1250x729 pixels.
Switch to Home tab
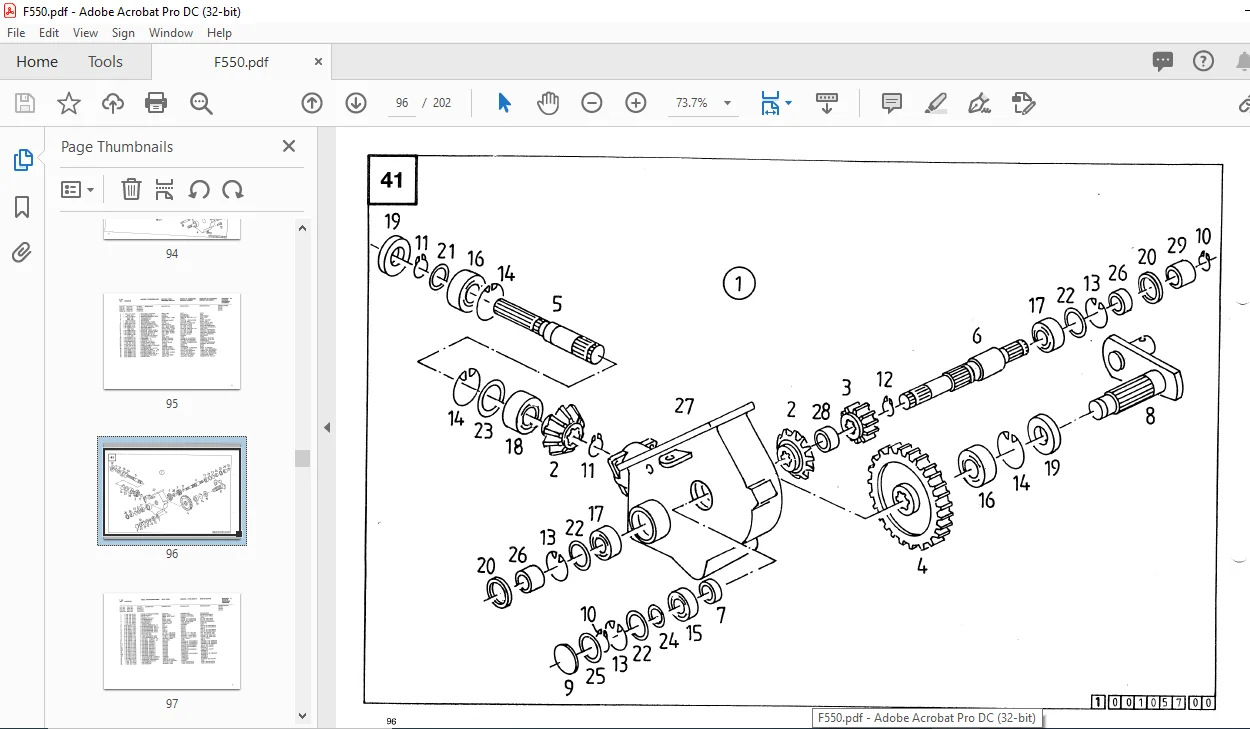37,62
